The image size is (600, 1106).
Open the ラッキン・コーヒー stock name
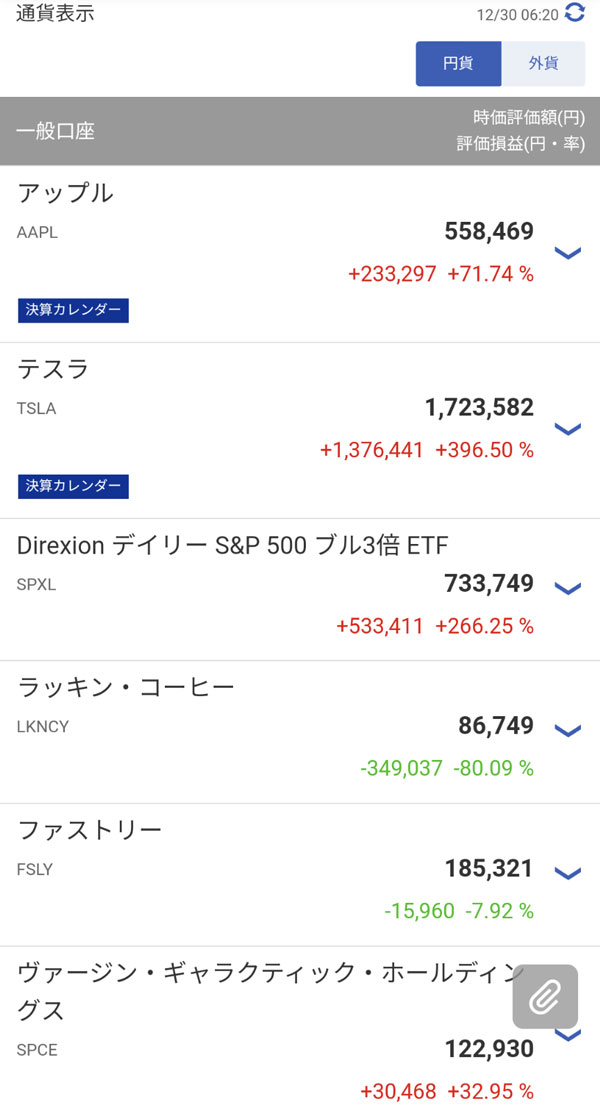pos(126,688)
